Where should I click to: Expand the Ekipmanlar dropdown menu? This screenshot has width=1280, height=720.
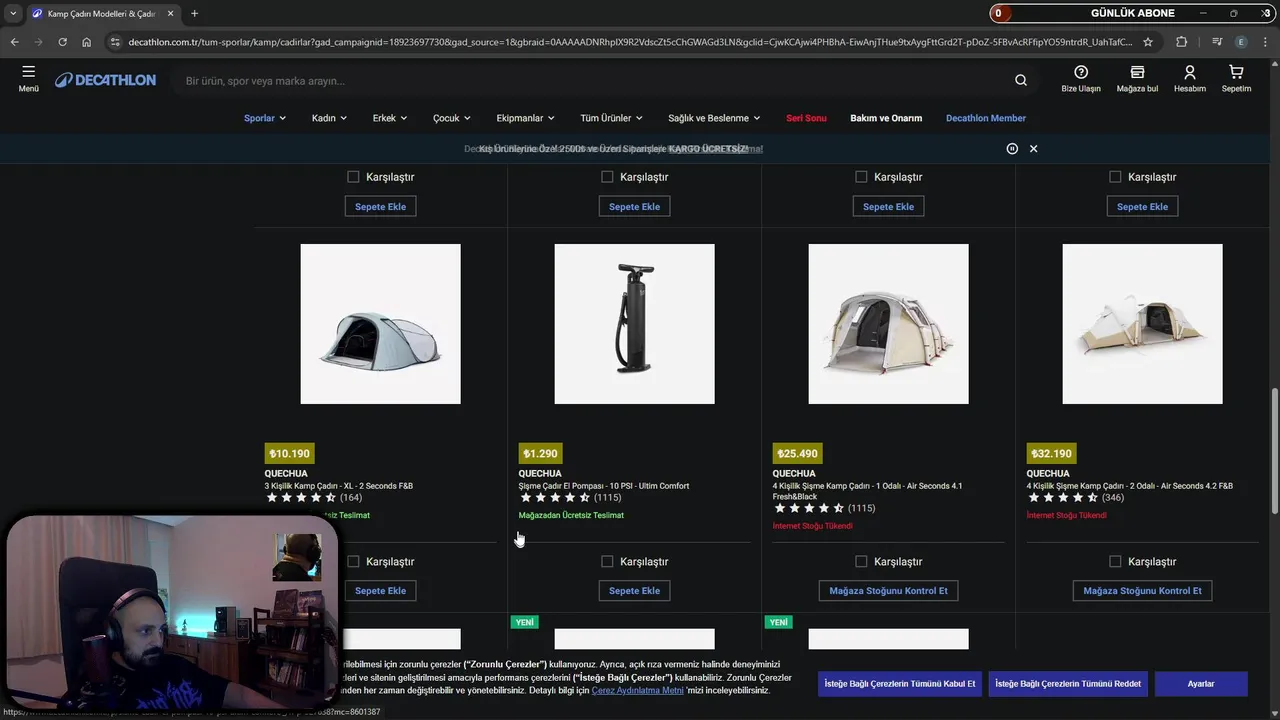tap(525, 118)
